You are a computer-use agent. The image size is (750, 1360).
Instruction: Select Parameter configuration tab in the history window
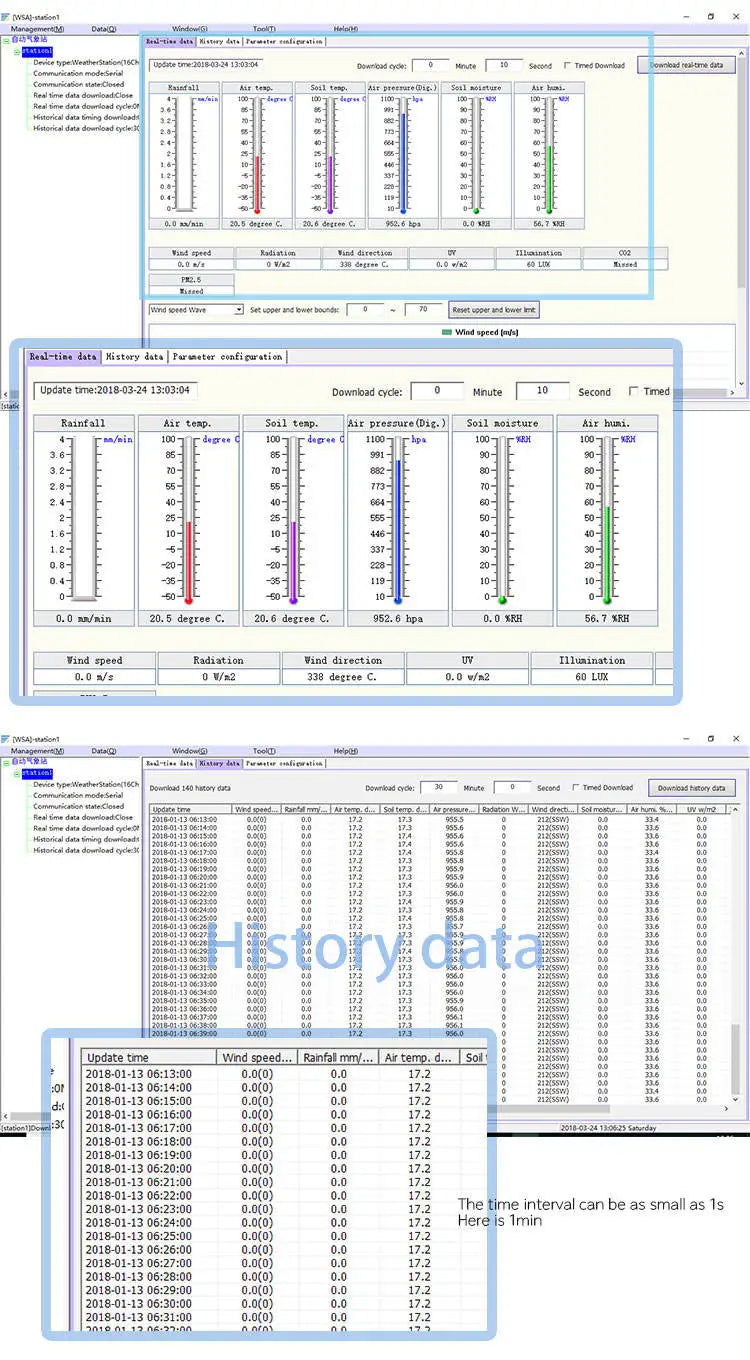pos(284,763)
